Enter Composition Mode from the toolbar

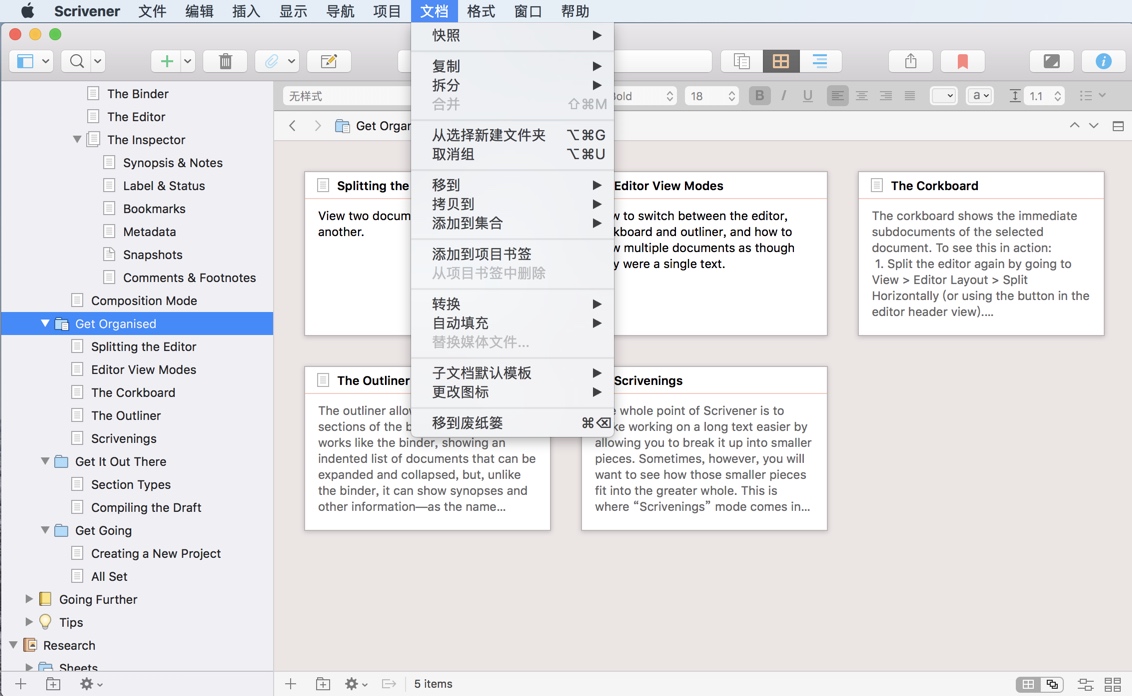point(1052,61)
